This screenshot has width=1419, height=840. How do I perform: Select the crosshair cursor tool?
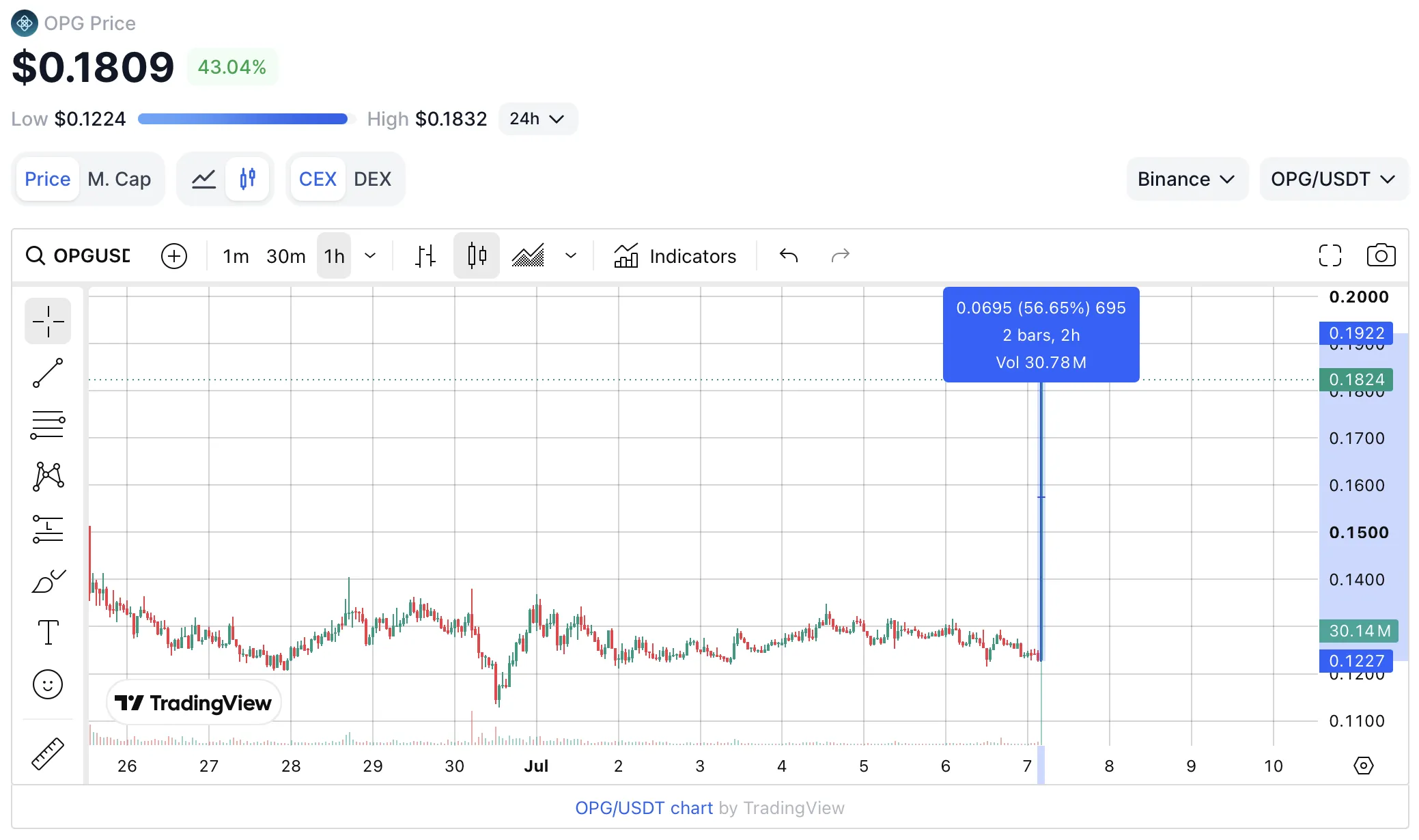[48, 321]
